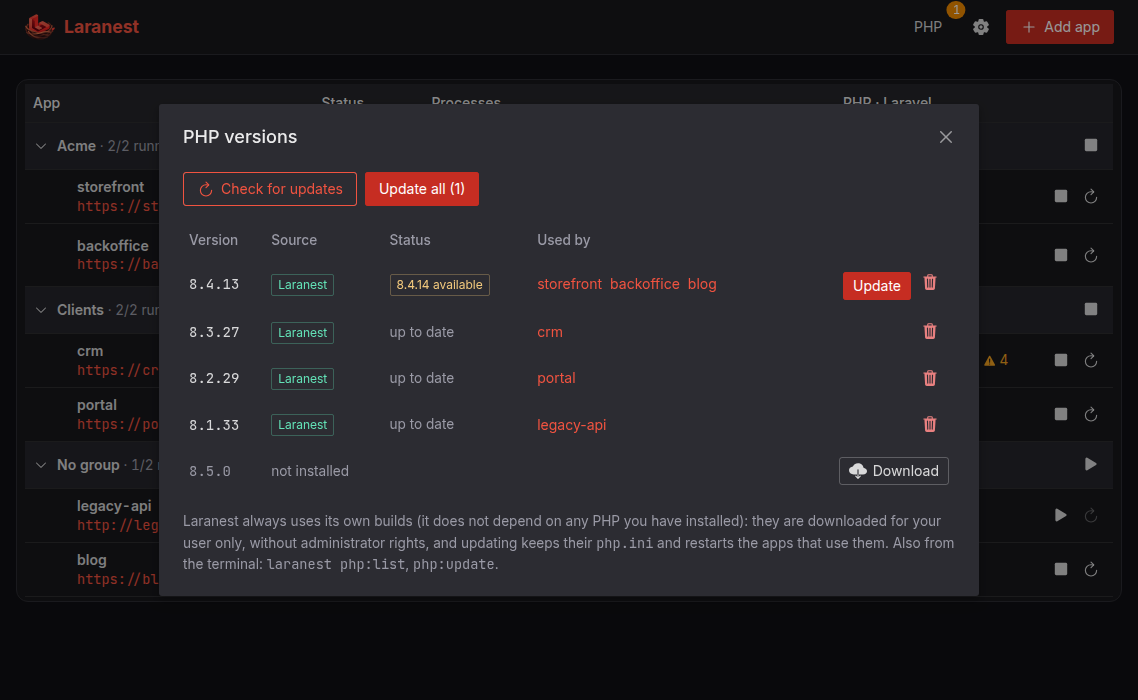The image size is (1138, 700).
Task: Open the storefront link in Used by
Action: [570, 285]
